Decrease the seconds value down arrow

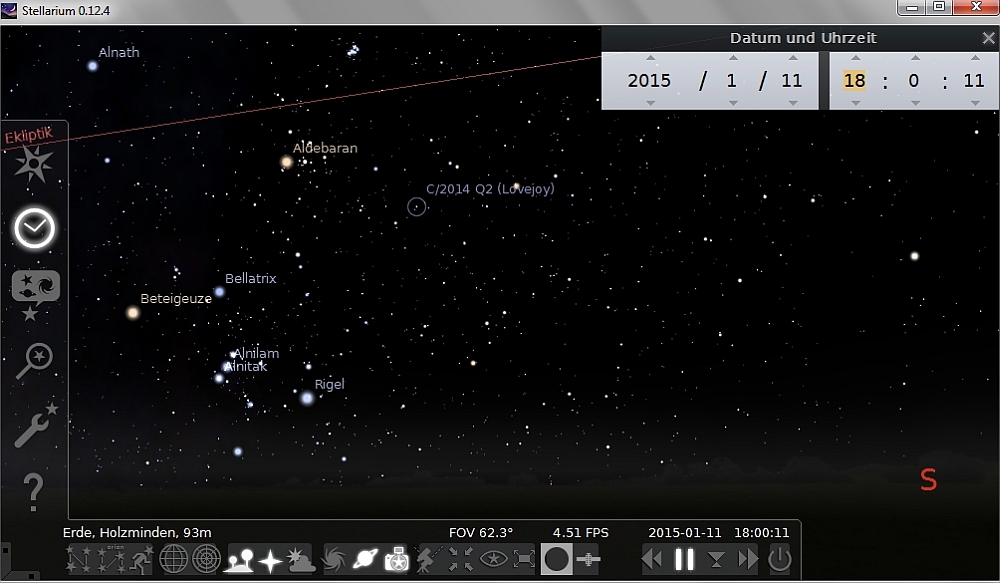click(x=975, y=103)
